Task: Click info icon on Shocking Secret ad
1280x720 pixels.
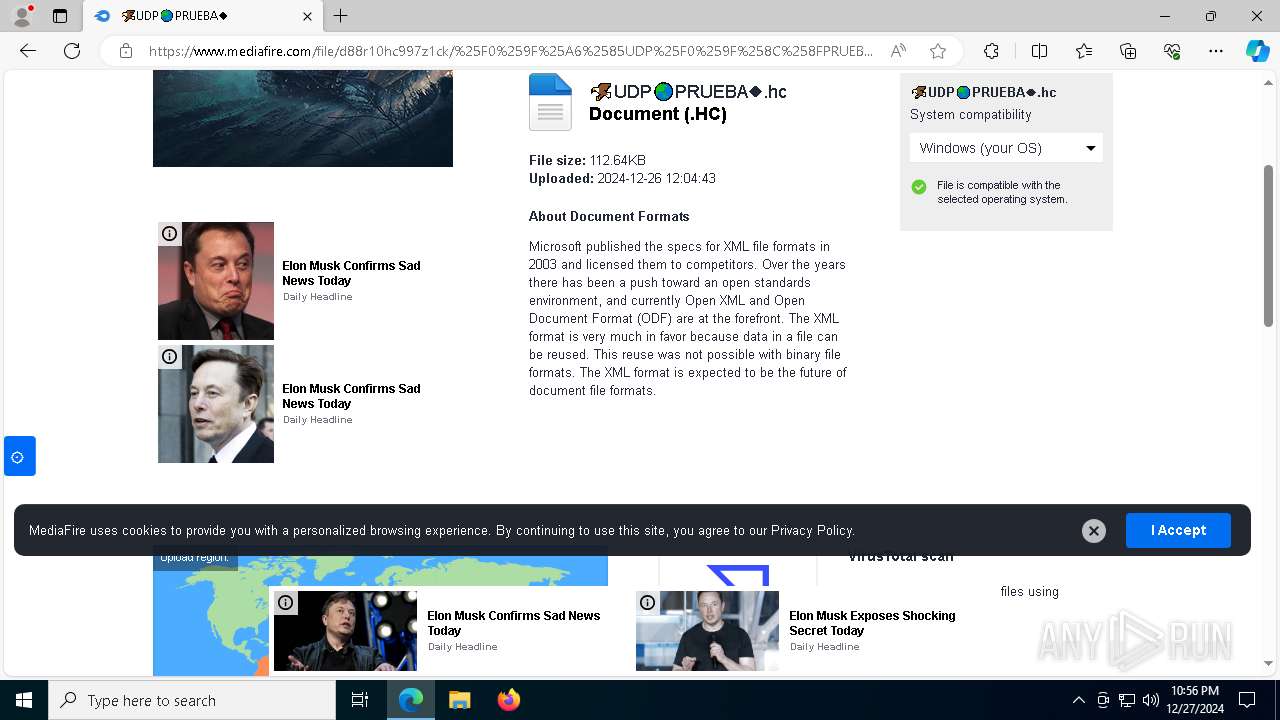Action: [648, 602]
